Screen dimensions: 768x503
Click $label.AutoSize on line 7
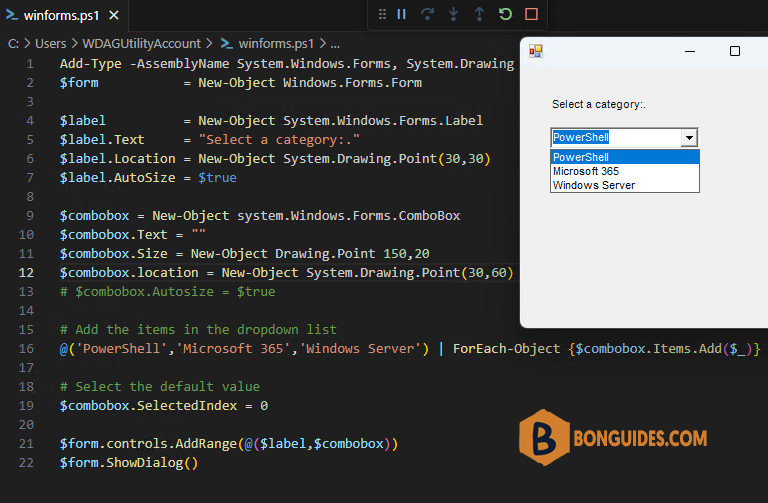pyautogui.click(x=118, y=177)
